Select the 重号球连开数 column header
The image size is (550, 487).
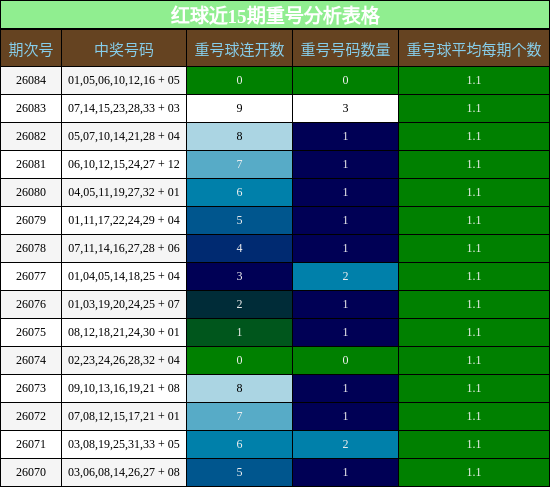(239, 48)
